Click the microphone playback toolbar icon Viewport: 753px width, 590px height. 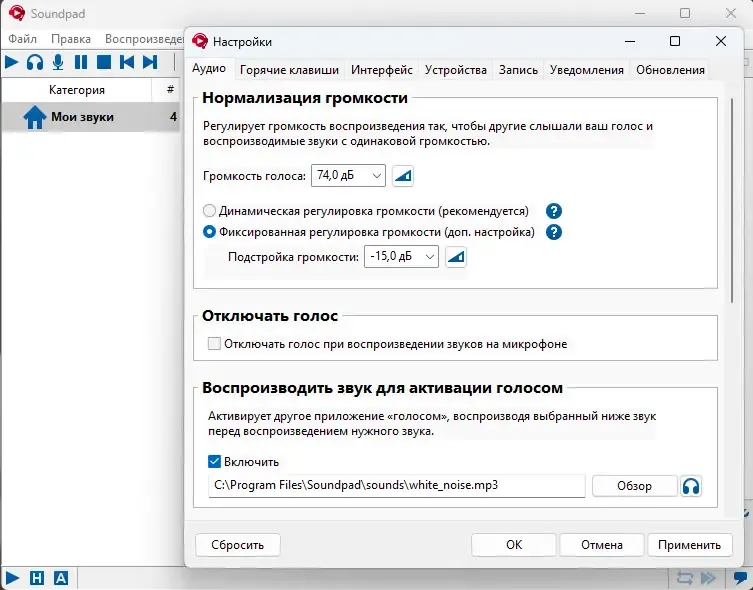pyautogui.click(x=58, y=62)
